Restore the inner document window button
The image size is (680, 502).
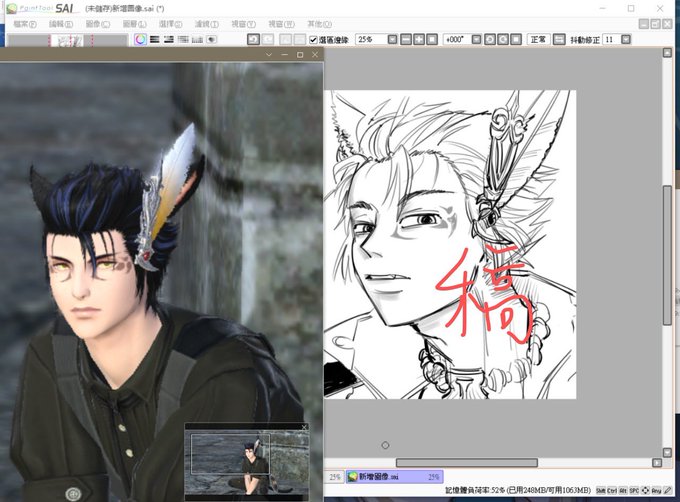coord(655,24)
